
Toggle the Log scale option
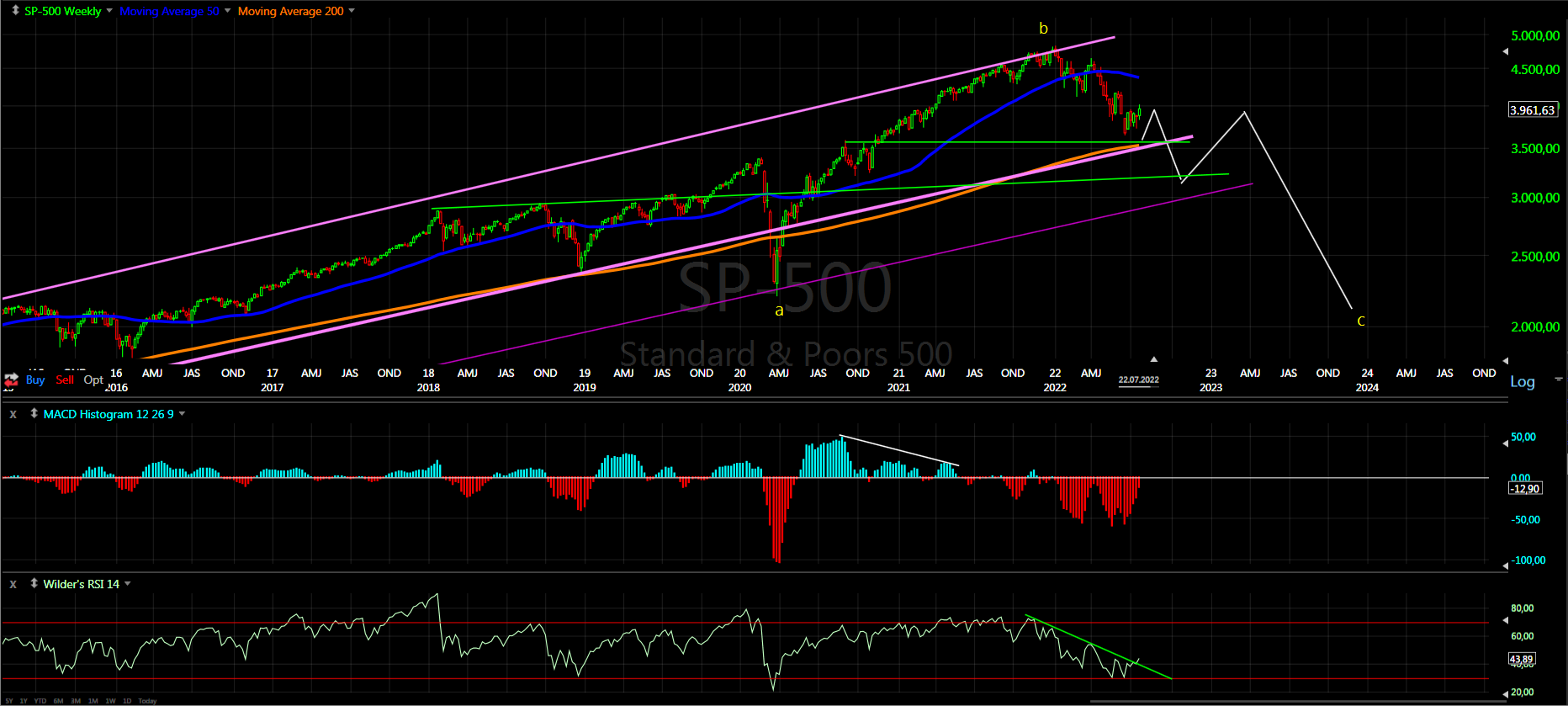point(1523,381)
